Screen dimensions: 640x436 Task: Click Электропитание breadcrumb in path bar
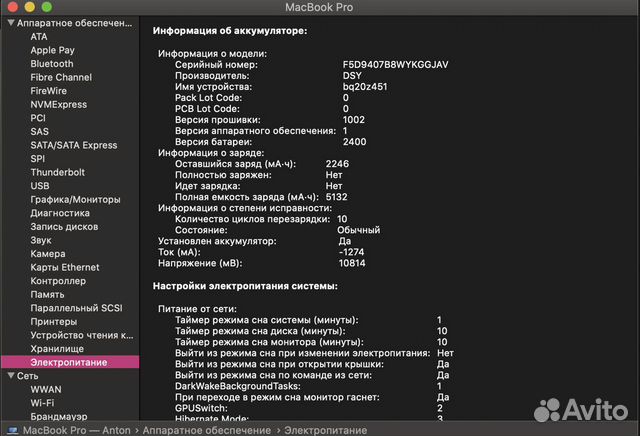325,430
